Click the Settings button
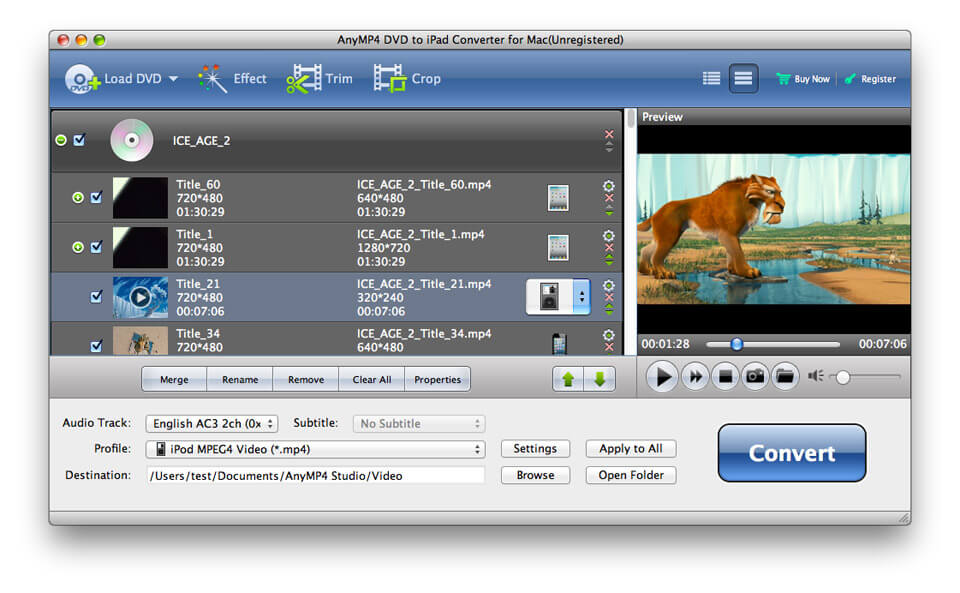Image resolution: width=960 pixels, height=593 pixels. [x=535, y=449]
